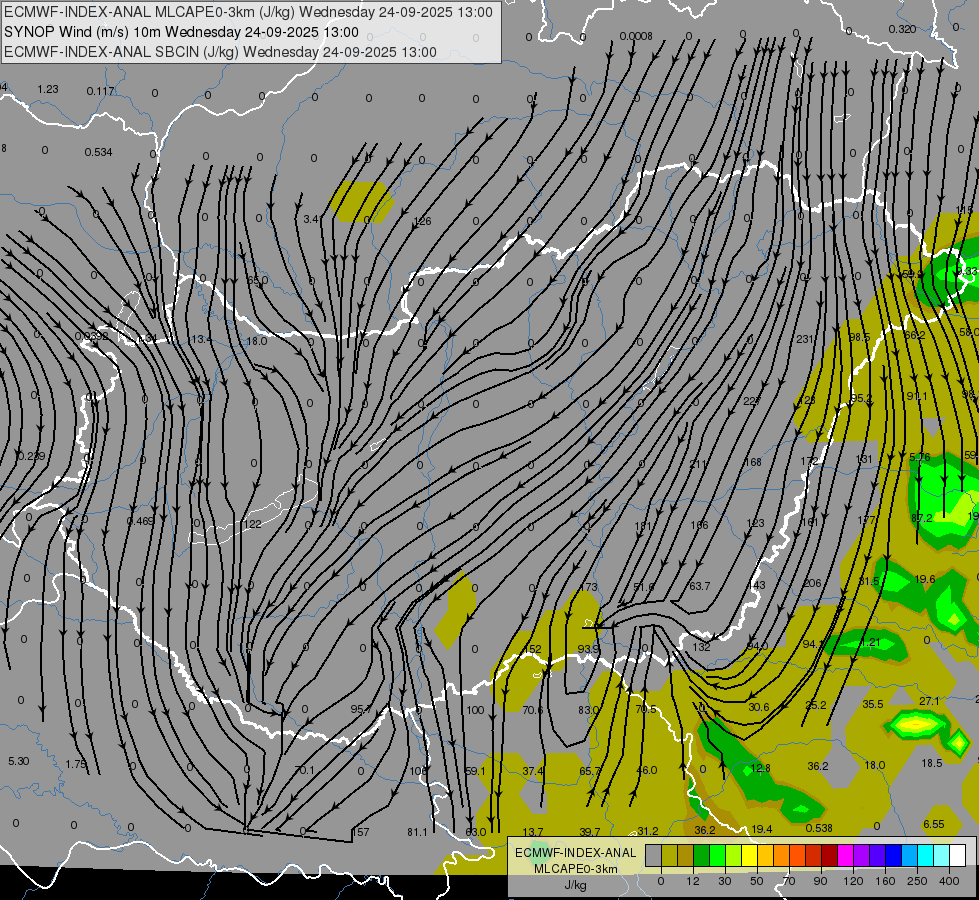Click the cyan swatch in the legend
The image size is (979, 900).
pos(925,856)
